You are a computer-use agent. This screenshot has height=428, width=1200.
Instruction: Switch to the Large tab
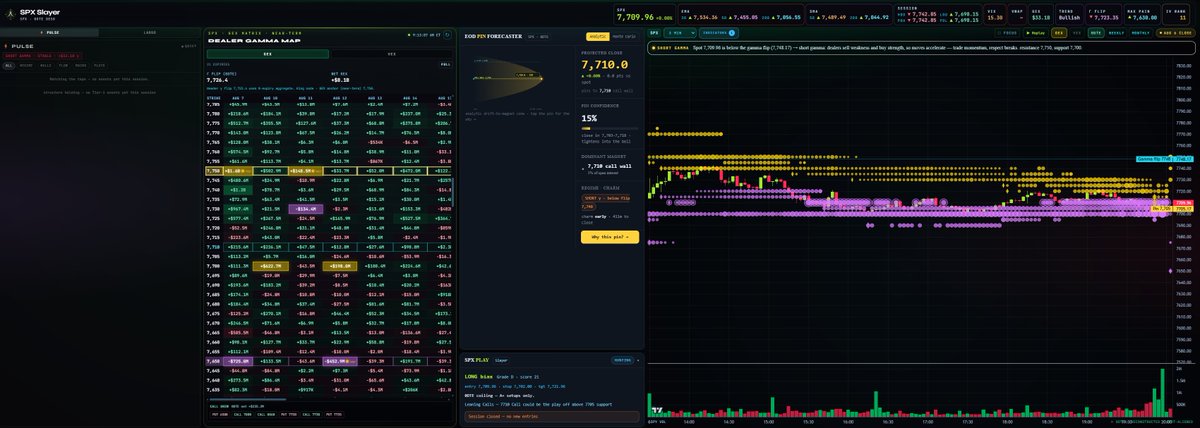pos(150,32)
